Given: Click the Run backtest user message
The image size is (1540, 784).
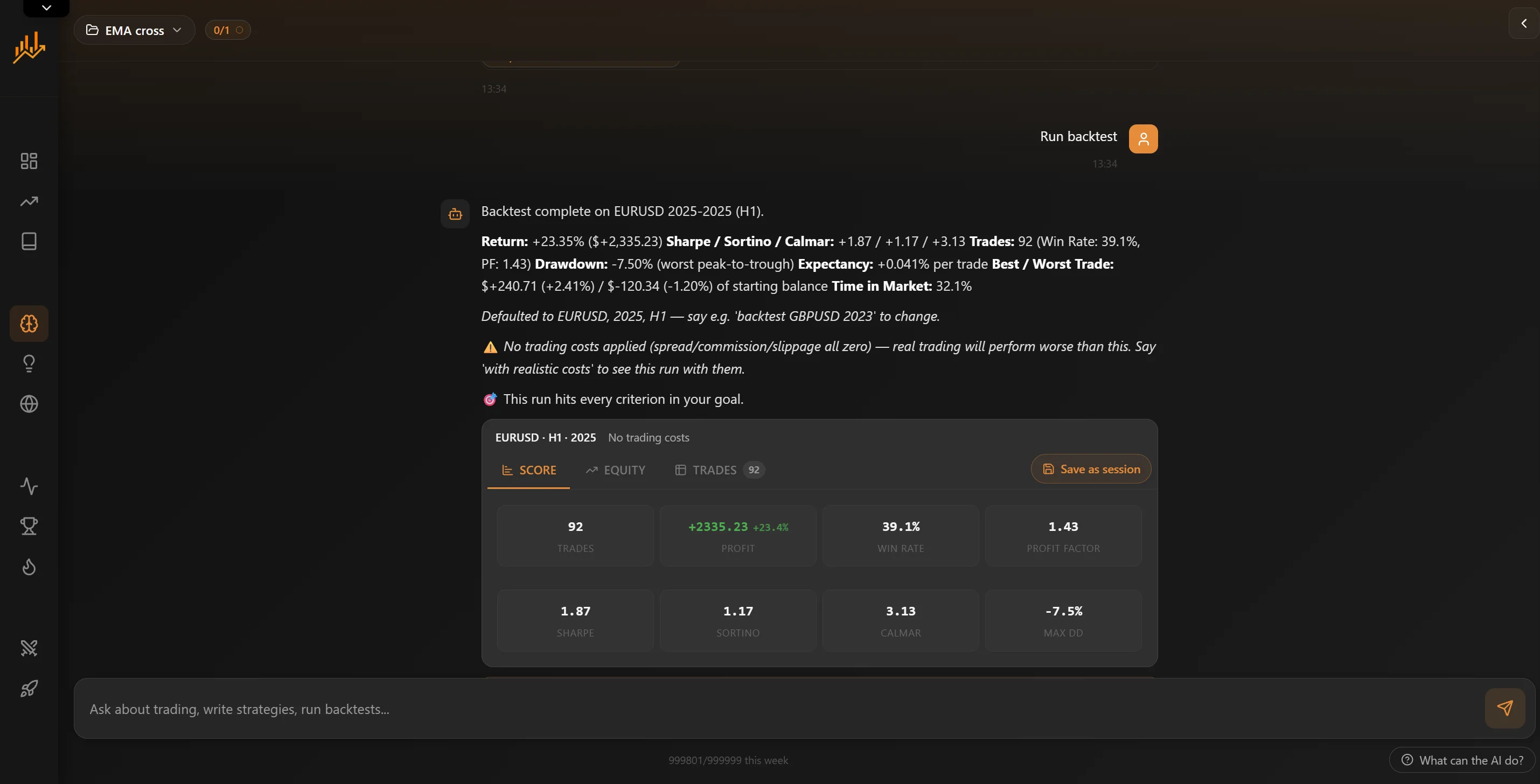Looking at the screenshot, I should (x=1078, y=136).
